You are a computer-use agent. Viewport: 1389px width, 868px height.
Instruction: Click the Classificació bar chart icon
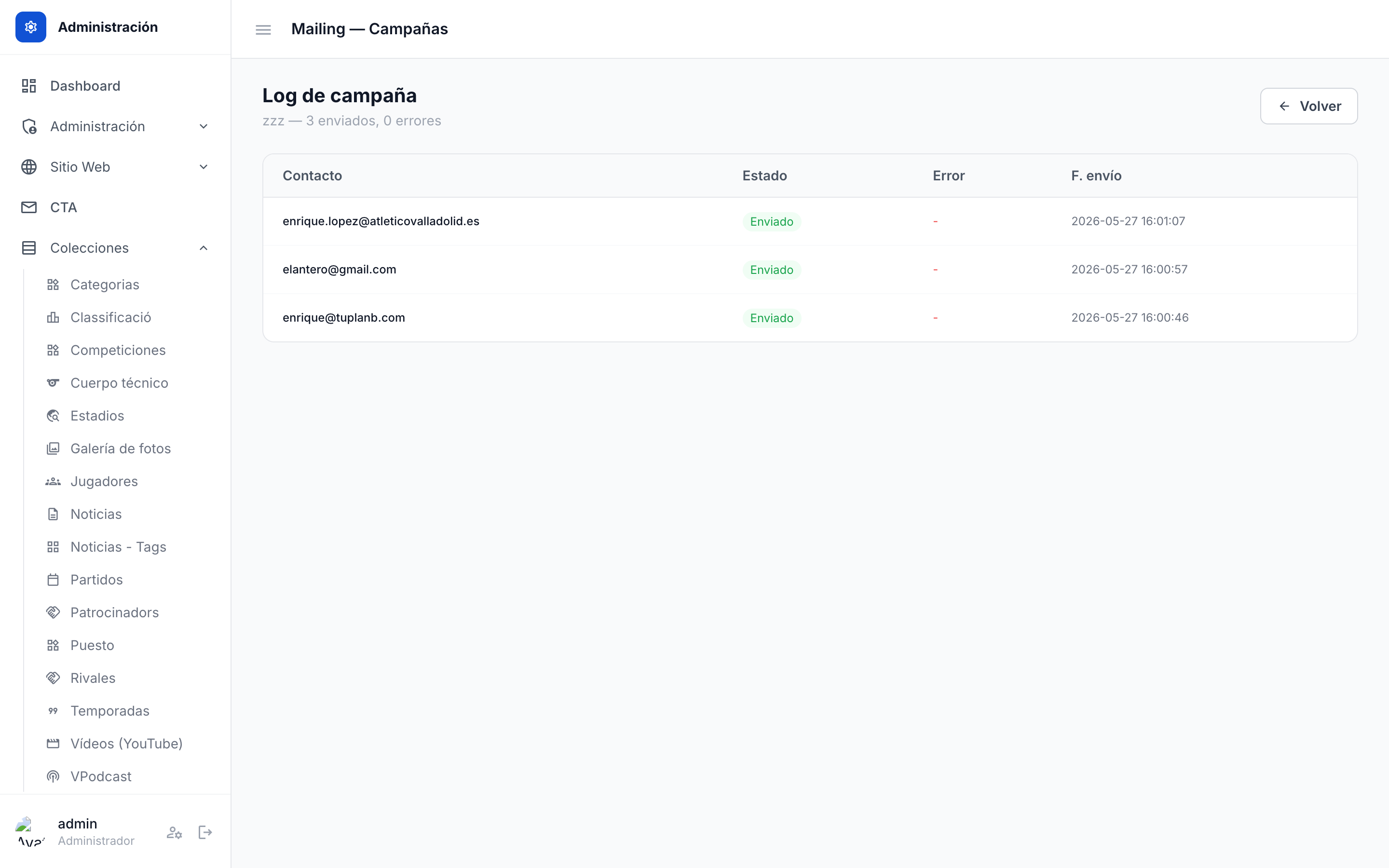(x=53, y=317)
